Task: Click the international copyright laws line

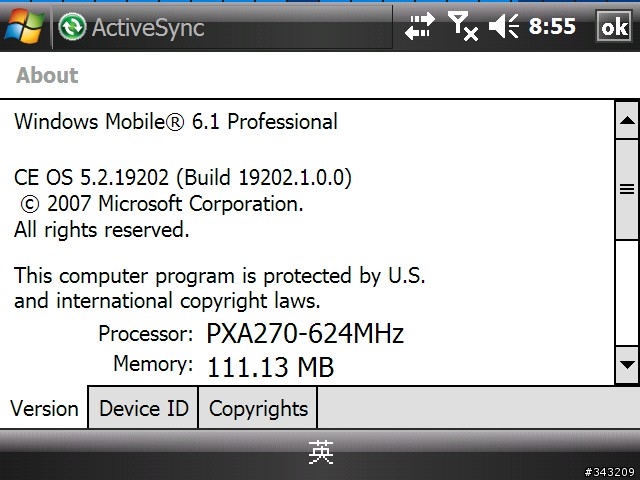Action: click(x=167, y=301)
